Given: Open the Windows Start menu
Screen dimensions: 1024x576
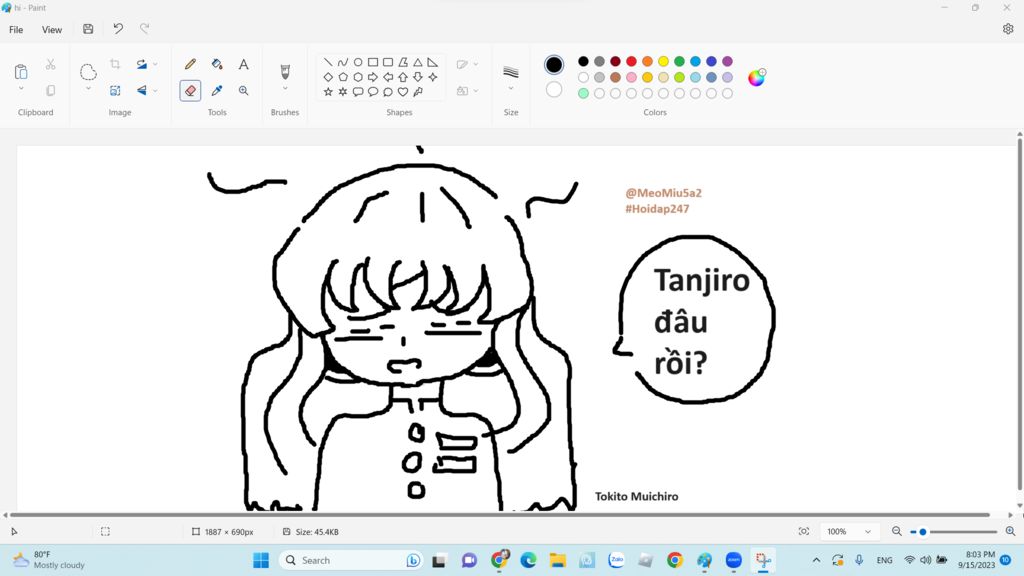Looking at the screenshot, I should point(261,560).
